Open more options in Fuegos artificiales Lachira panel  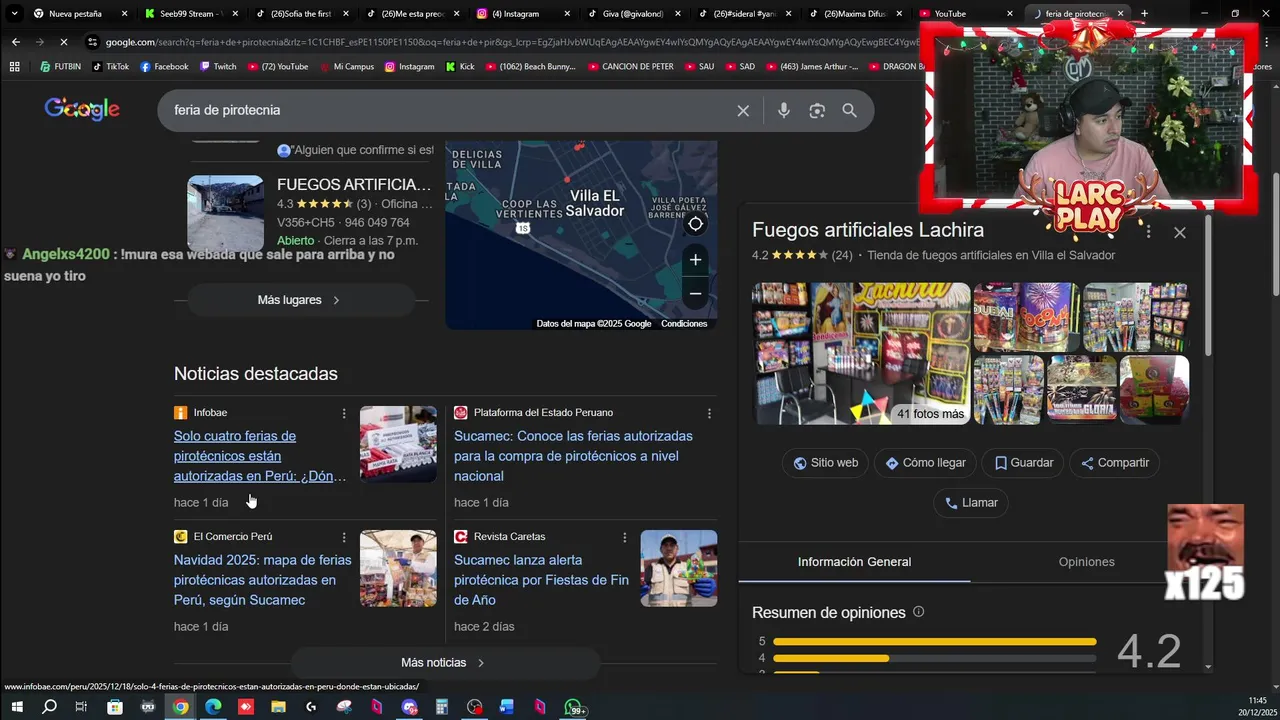(x=1148, y=232)
